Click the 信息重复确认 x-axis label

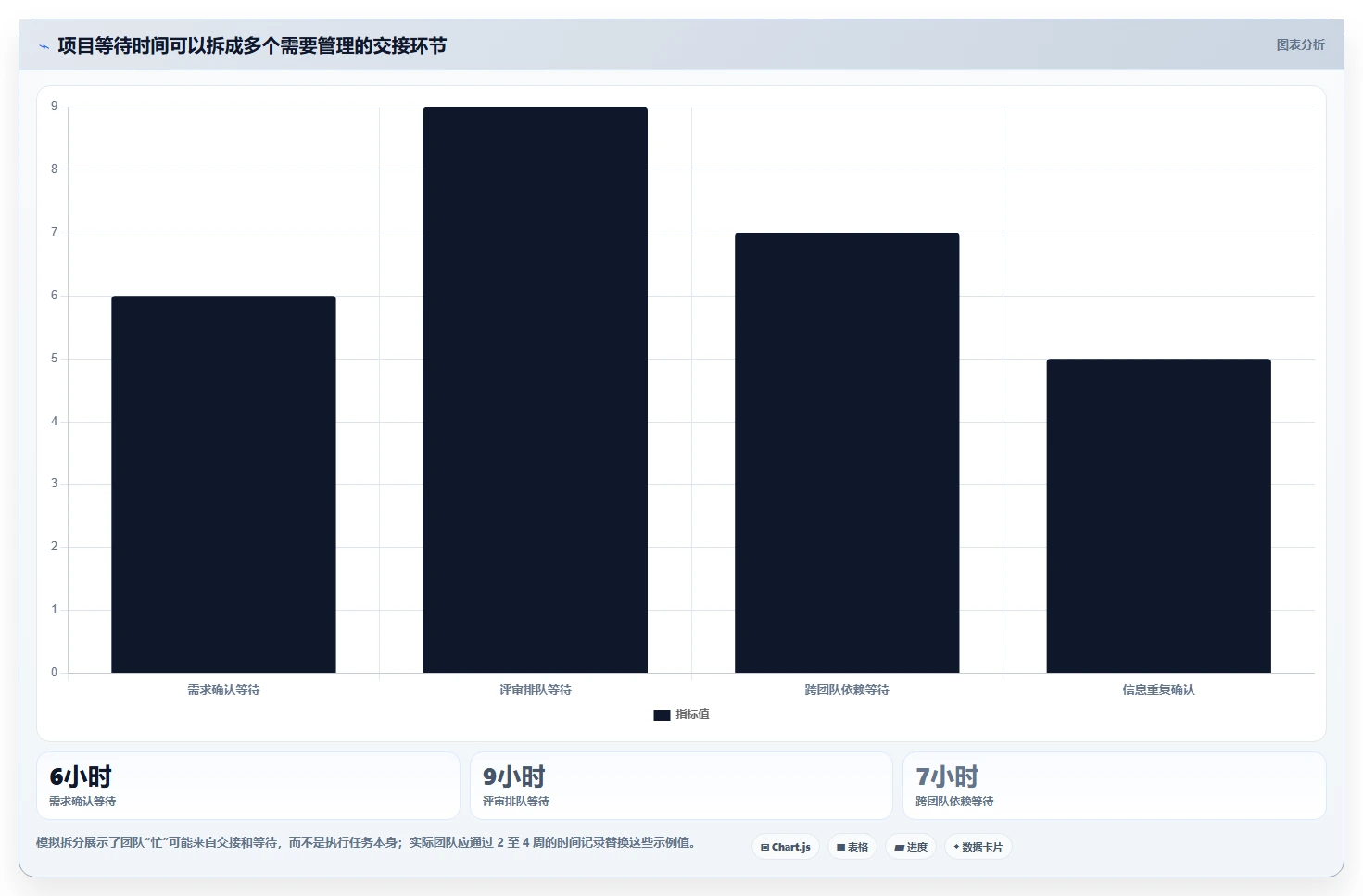coord(1158,689)
